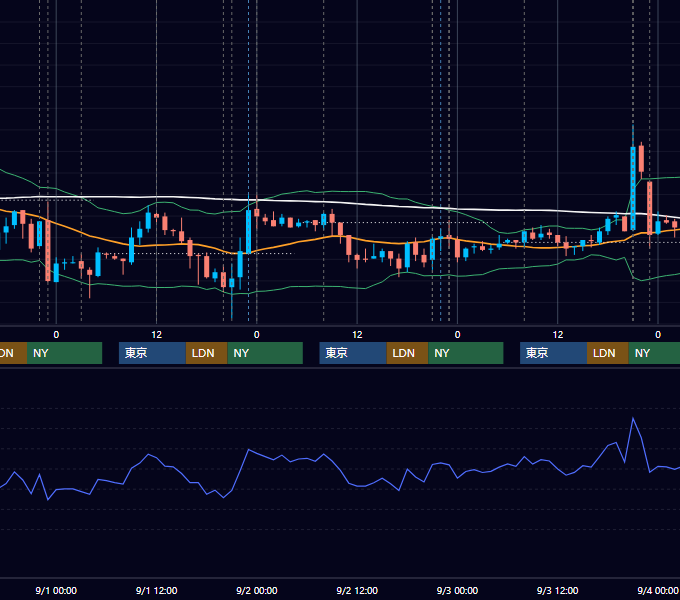The height and width of the screenshot is (600, 680).
Task: Click the large blue candle just before 9/2 00:00
Action: pyautogui.click(x=248, y=232)
